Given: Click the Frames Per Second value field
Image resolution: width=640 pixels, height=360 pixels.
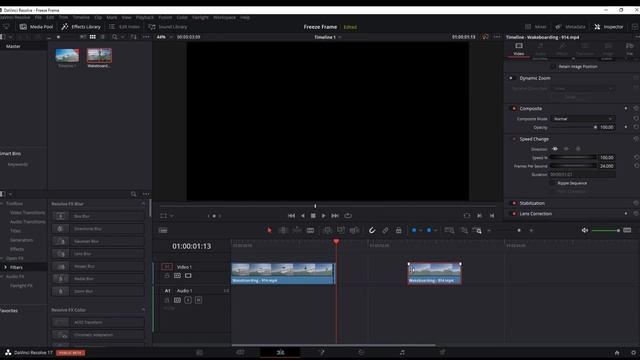Looking at the screenshot, I should click(x=607, y=166).
